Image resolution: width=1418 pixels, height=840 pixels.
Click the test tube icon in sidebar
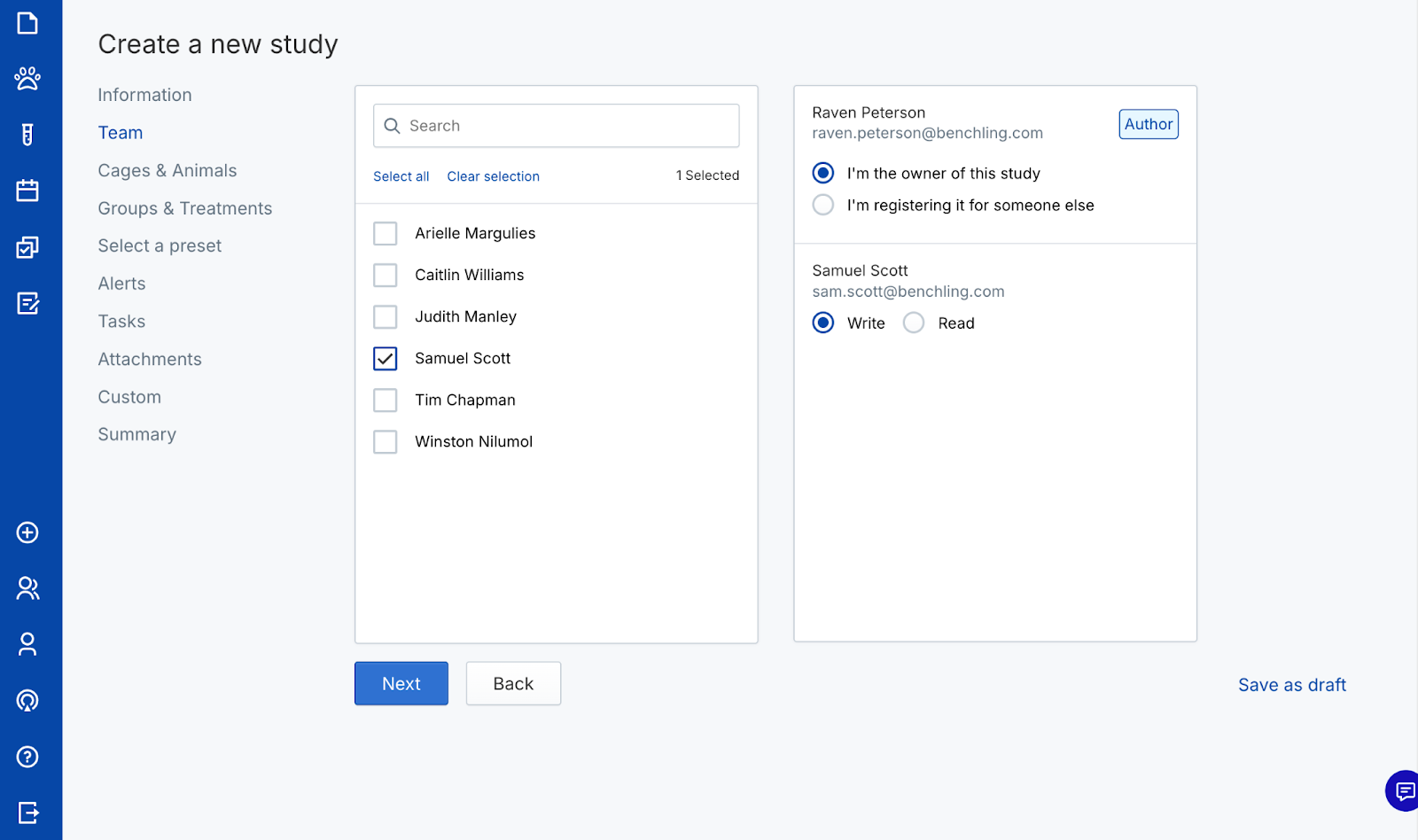pos(27,135)
